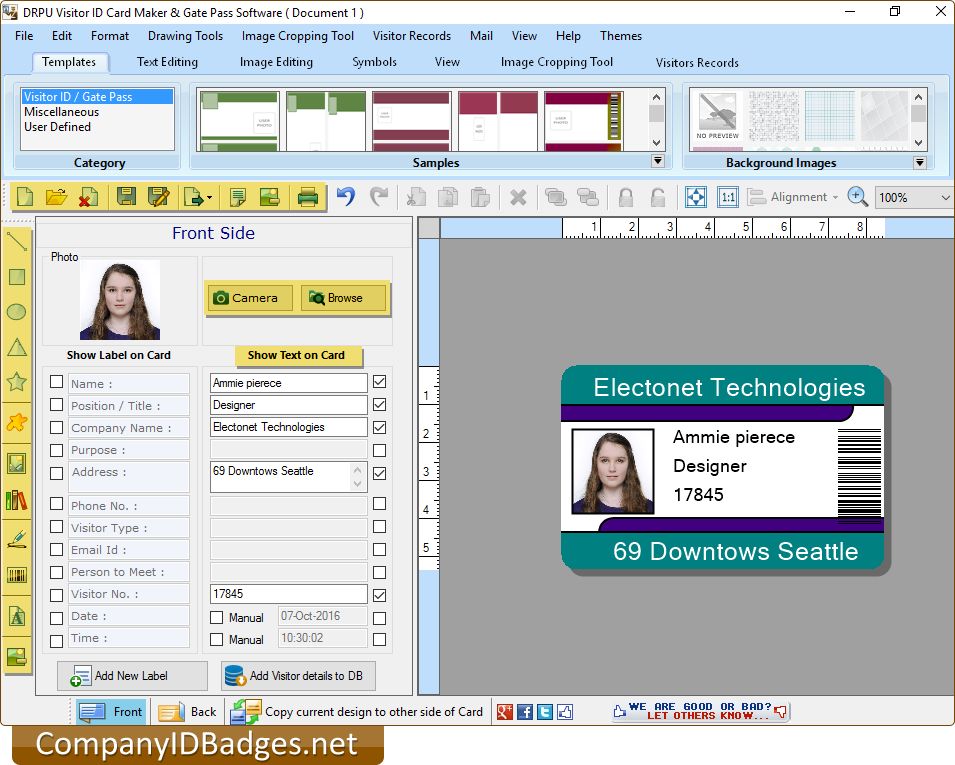Expand the Alignment dropdown
The height and width of the screenshot is (765, 955).
pyautogui.click(x=836, y=197)
